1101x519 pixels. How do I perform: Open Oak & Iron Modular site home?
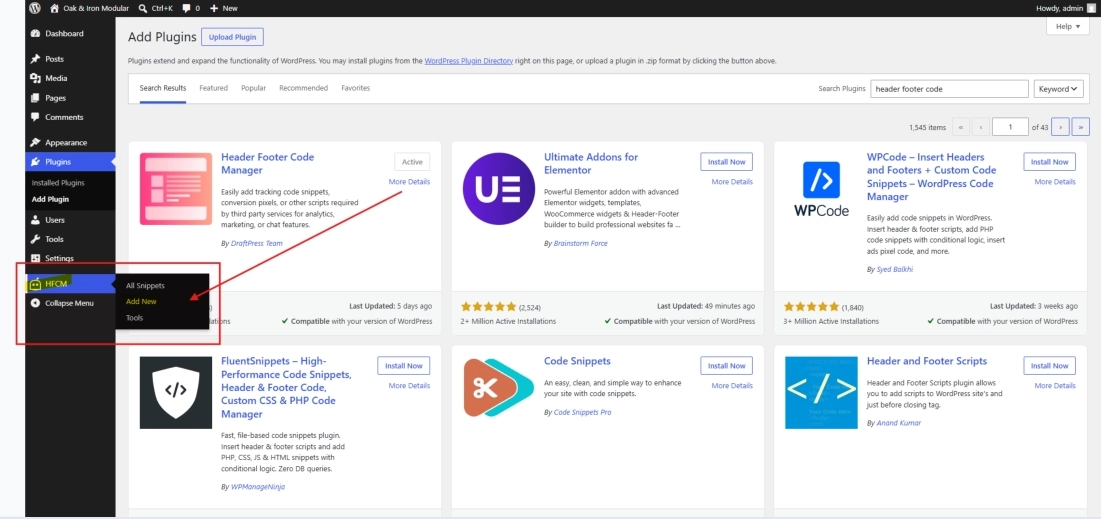[x=89, y=8]
